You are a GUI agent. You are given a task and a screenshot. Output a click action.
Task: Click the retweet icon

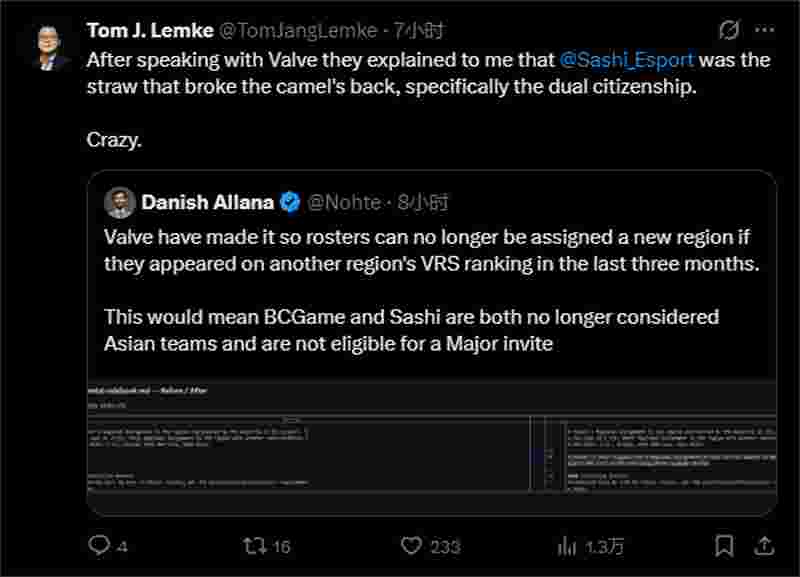click(x=254, y=546)
